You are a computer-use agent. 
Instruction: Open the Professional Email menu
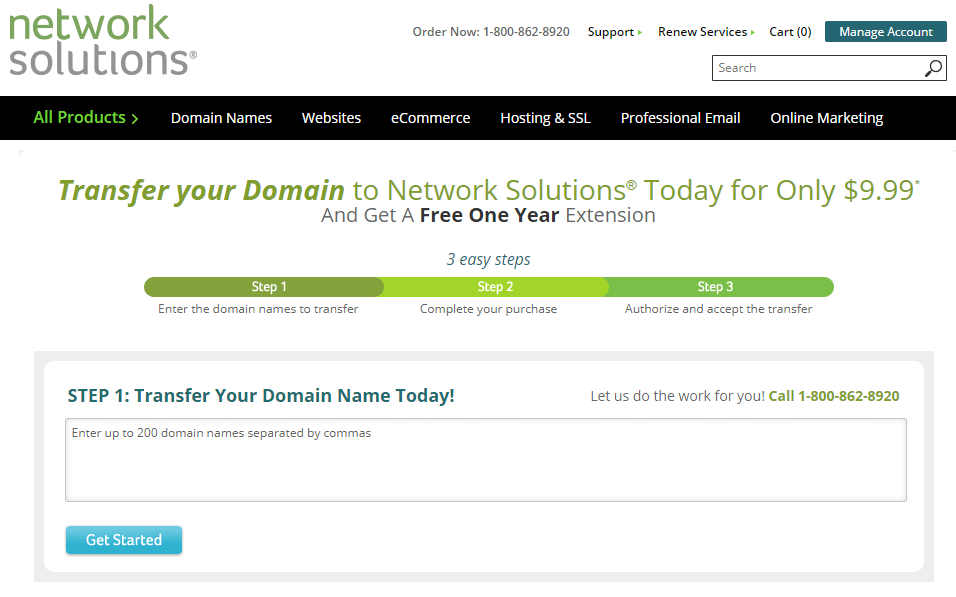[680, 118]
